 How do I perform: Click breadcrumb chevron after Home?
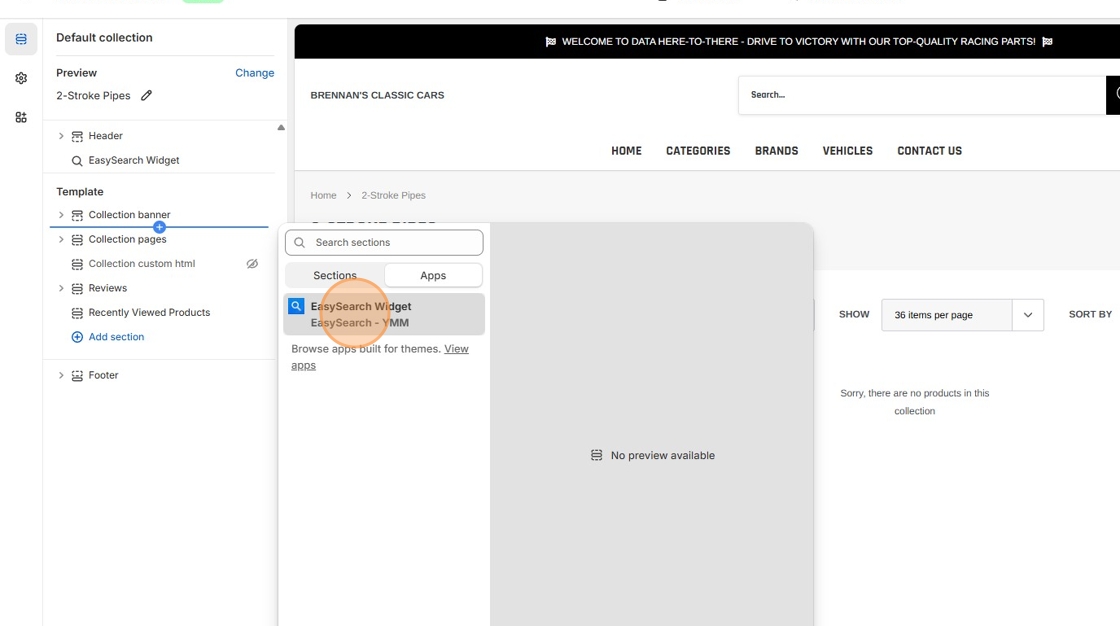349,195
